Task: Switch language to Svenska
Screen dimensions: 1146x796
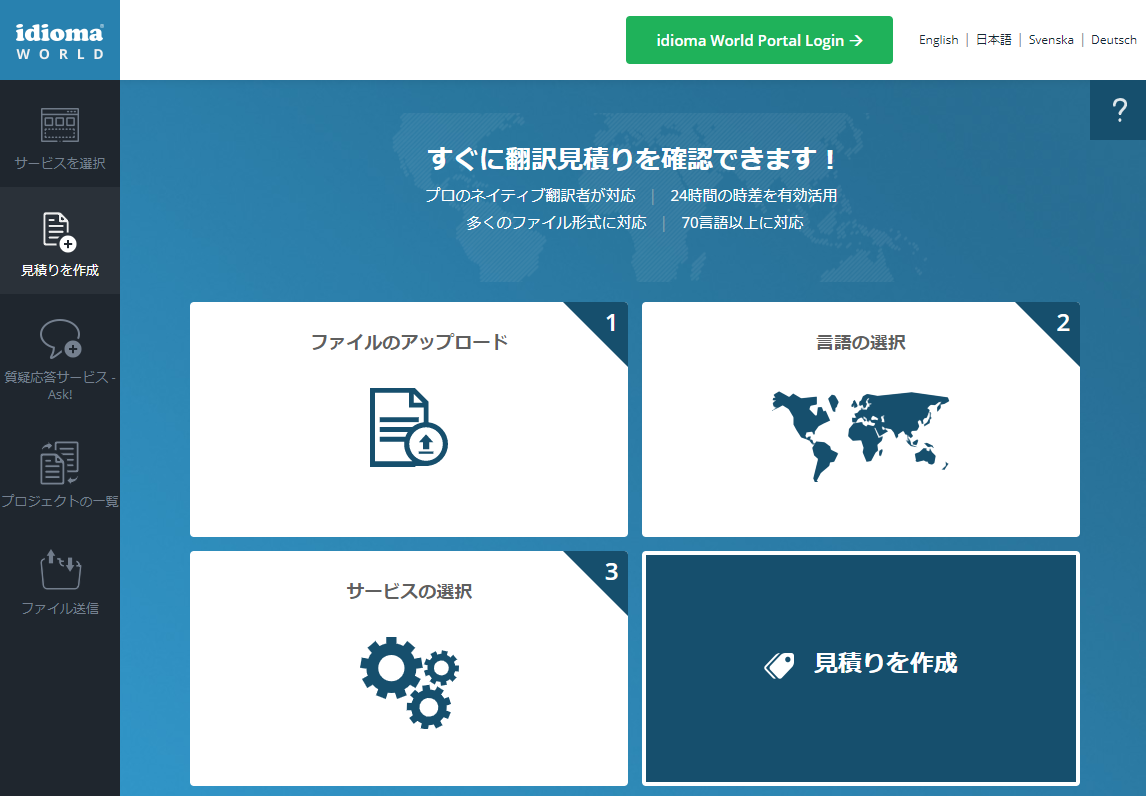Action: (x=1051, y=40)
